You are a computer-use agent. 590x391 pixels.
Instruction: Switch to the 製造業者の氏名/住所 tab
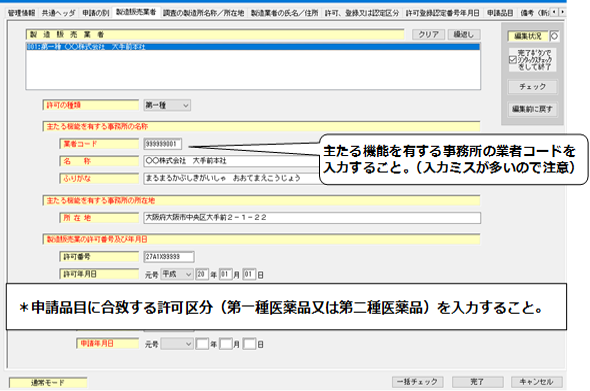point(284,13)
